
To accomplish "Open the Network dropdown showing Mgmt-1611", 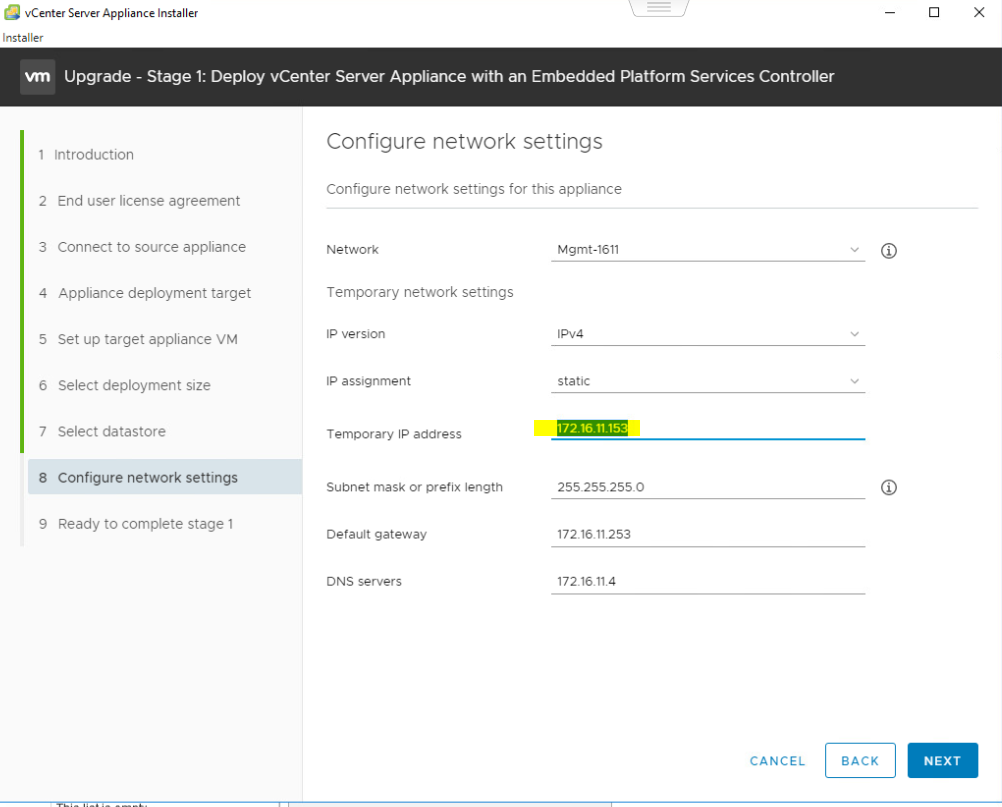I will point(707,250).
